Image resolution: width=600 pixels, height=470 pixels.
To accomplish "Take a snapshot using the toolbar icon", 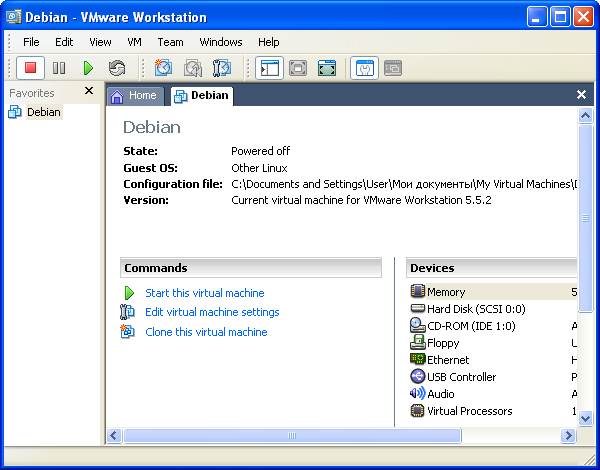I will click(x=163, y=68).
